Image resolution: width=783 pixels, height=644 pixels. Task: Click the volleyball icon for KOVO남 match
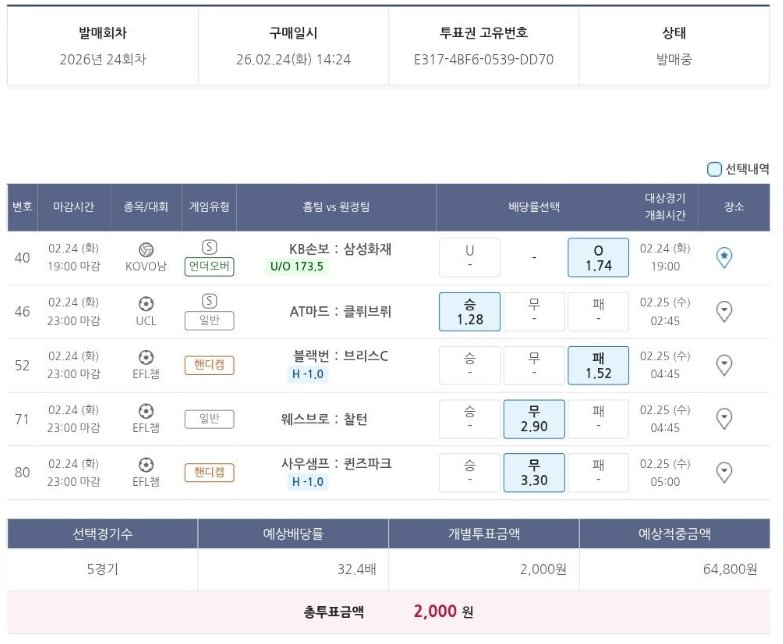(147, 248)
